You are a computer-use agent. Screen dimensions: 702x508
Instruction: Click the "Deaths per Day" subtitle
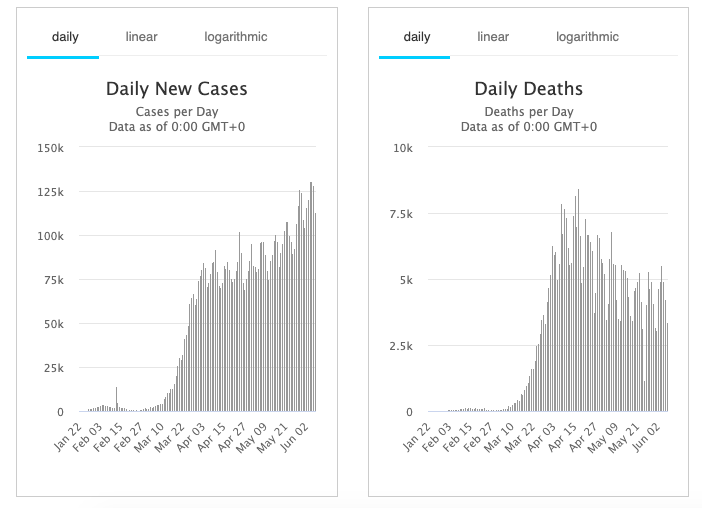click(x=529, y=111)
